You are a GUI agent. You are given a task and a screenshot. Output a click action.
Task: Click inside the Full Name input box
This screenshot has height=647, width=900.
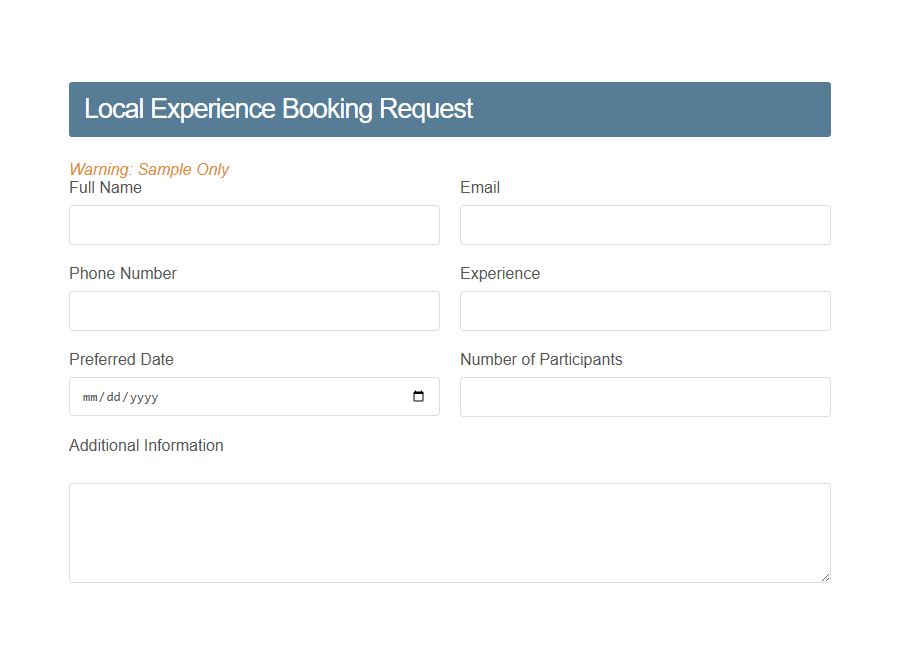click(x=254, y=224)
